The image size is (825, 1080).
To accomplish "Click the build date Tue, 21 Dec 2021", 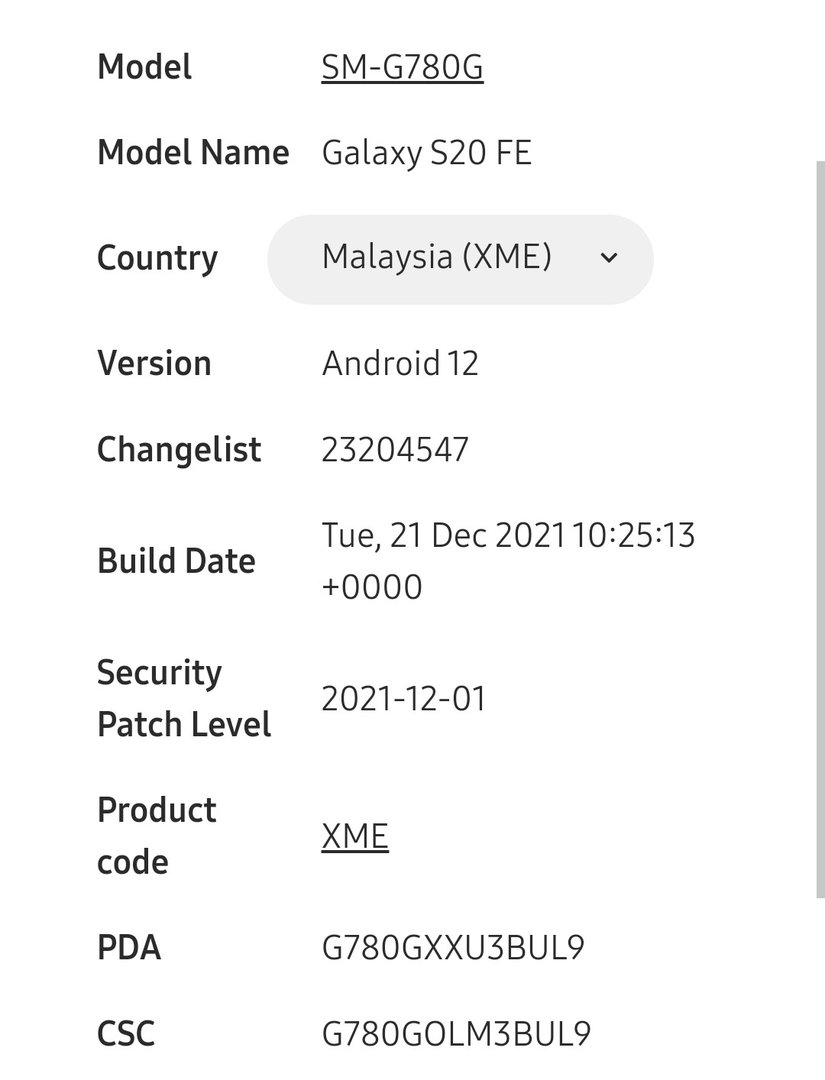I will pyautogui.click(x=443, y=535).
